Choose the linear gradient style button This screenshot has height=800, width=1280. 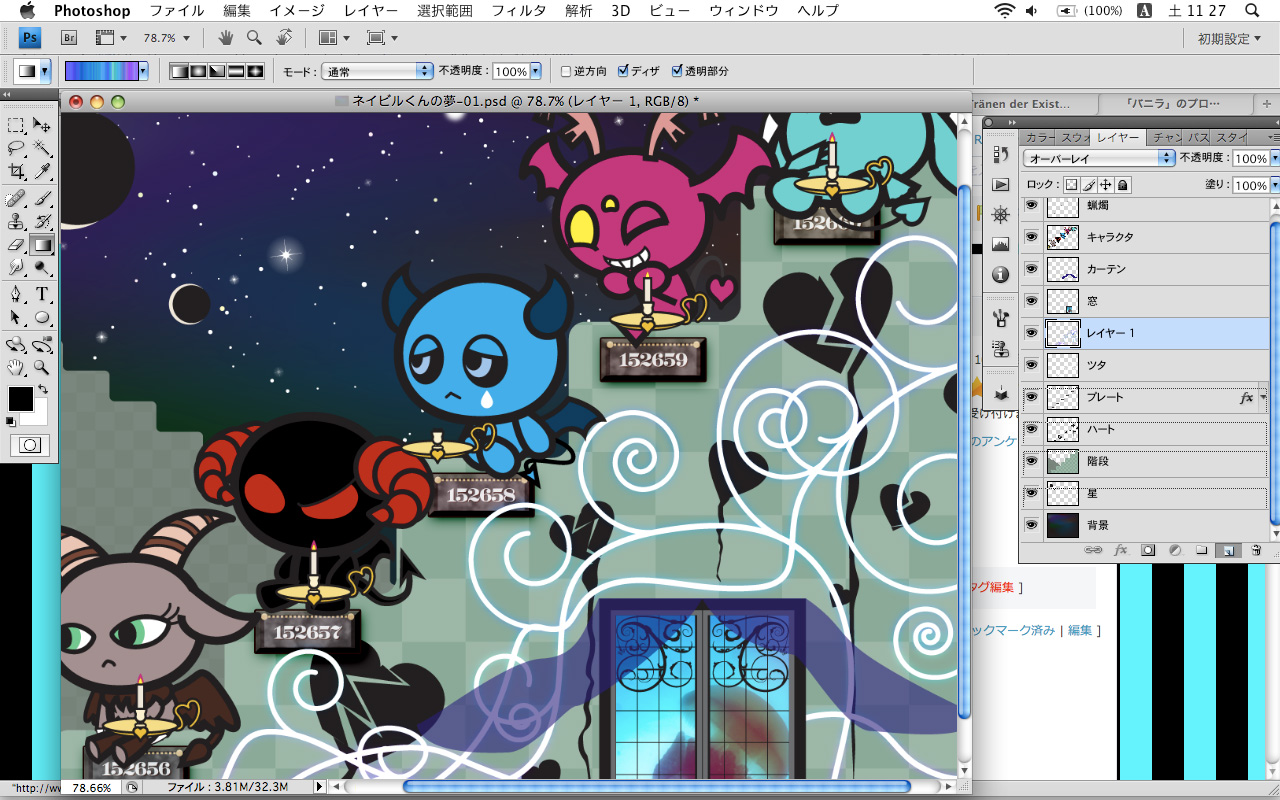[x=180, y=72]
